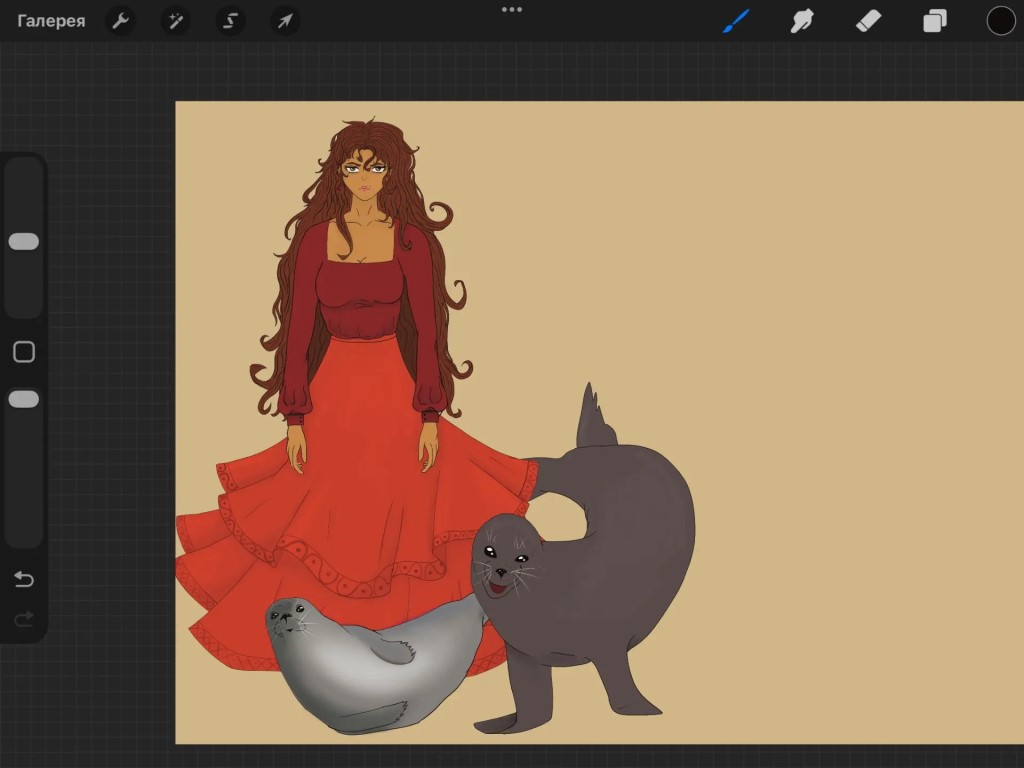
Task: Undo the last action
Action: tap(24, 579)
